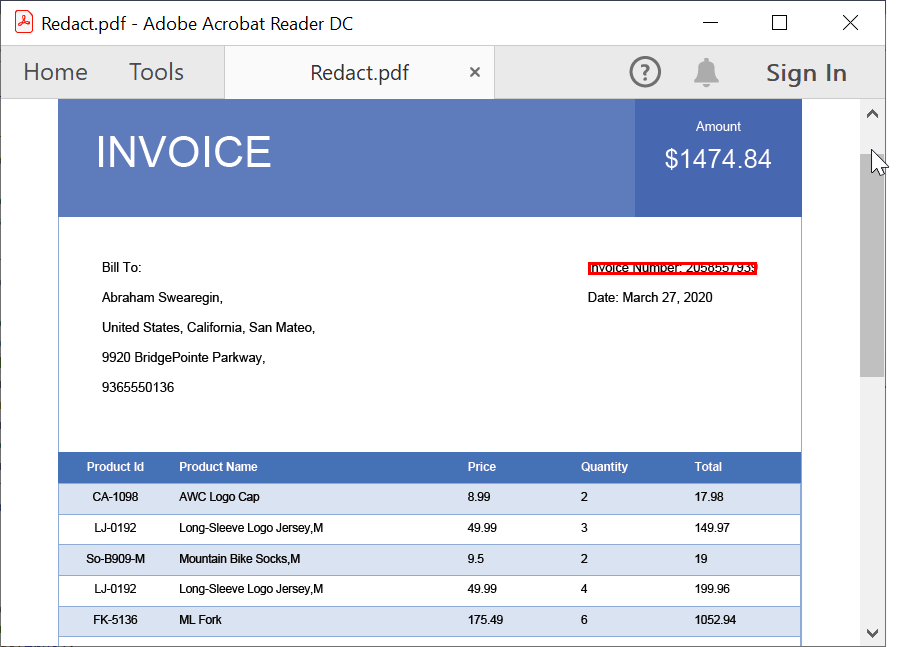The height and width of the screenshot is (647, 919).
Task: Click the name 'Abraham Swearegin,'
Action: coord(162,298)
